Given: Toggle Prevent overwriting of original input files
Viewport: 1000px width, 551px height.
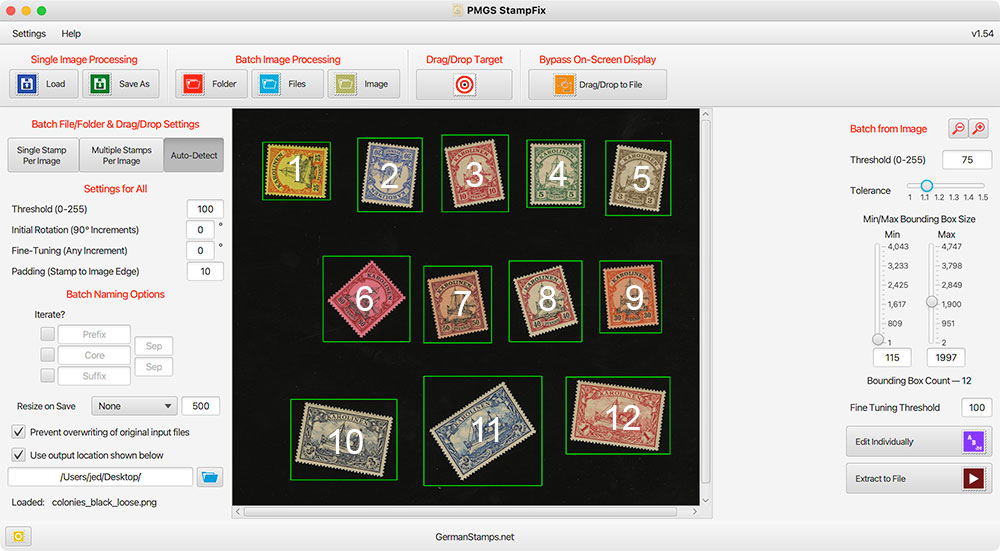Looking at the screenshot, I should [x=18, y=432].
